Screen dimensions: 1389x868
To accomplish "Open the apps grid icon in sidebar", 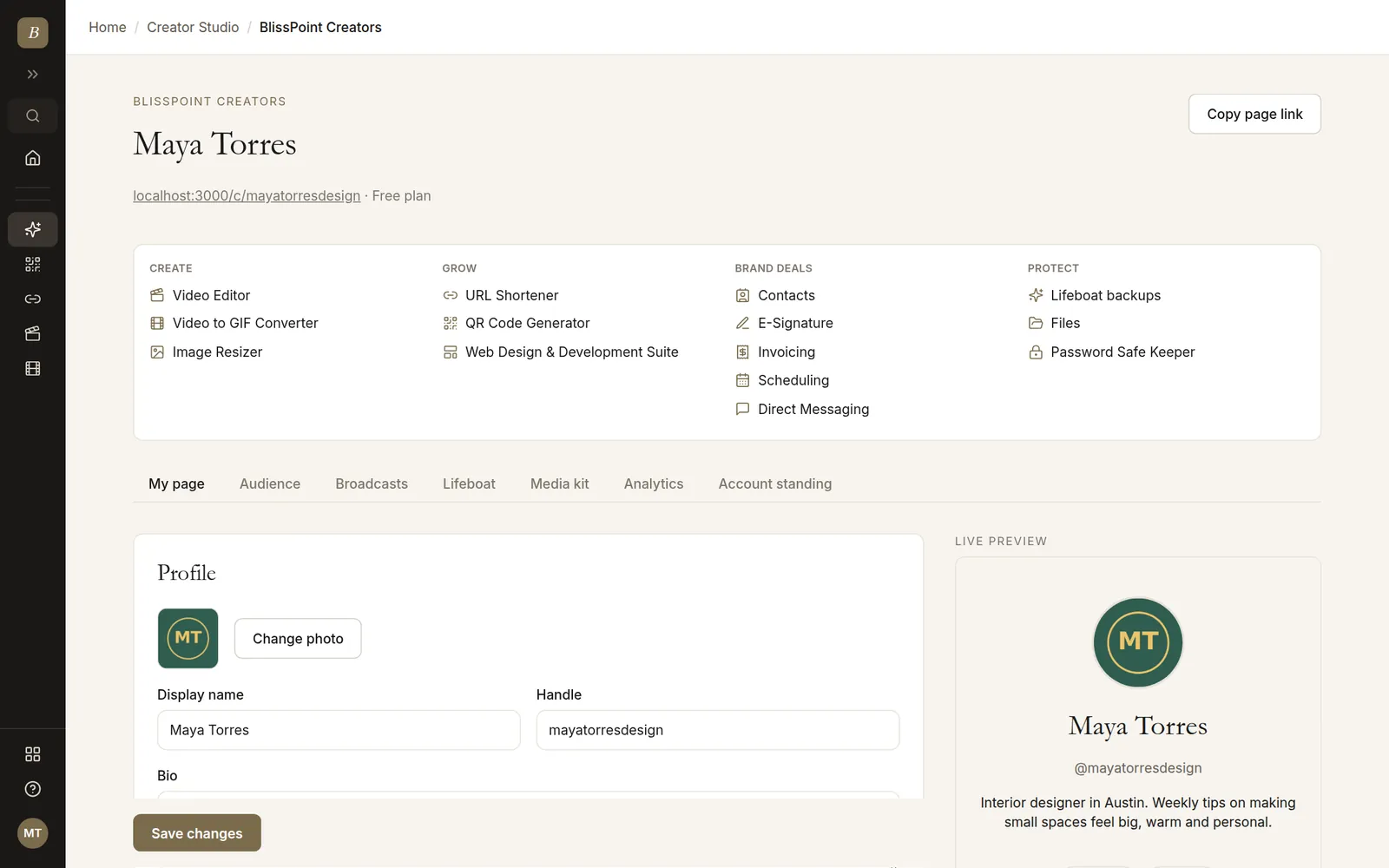I will [x=33, y=754].
